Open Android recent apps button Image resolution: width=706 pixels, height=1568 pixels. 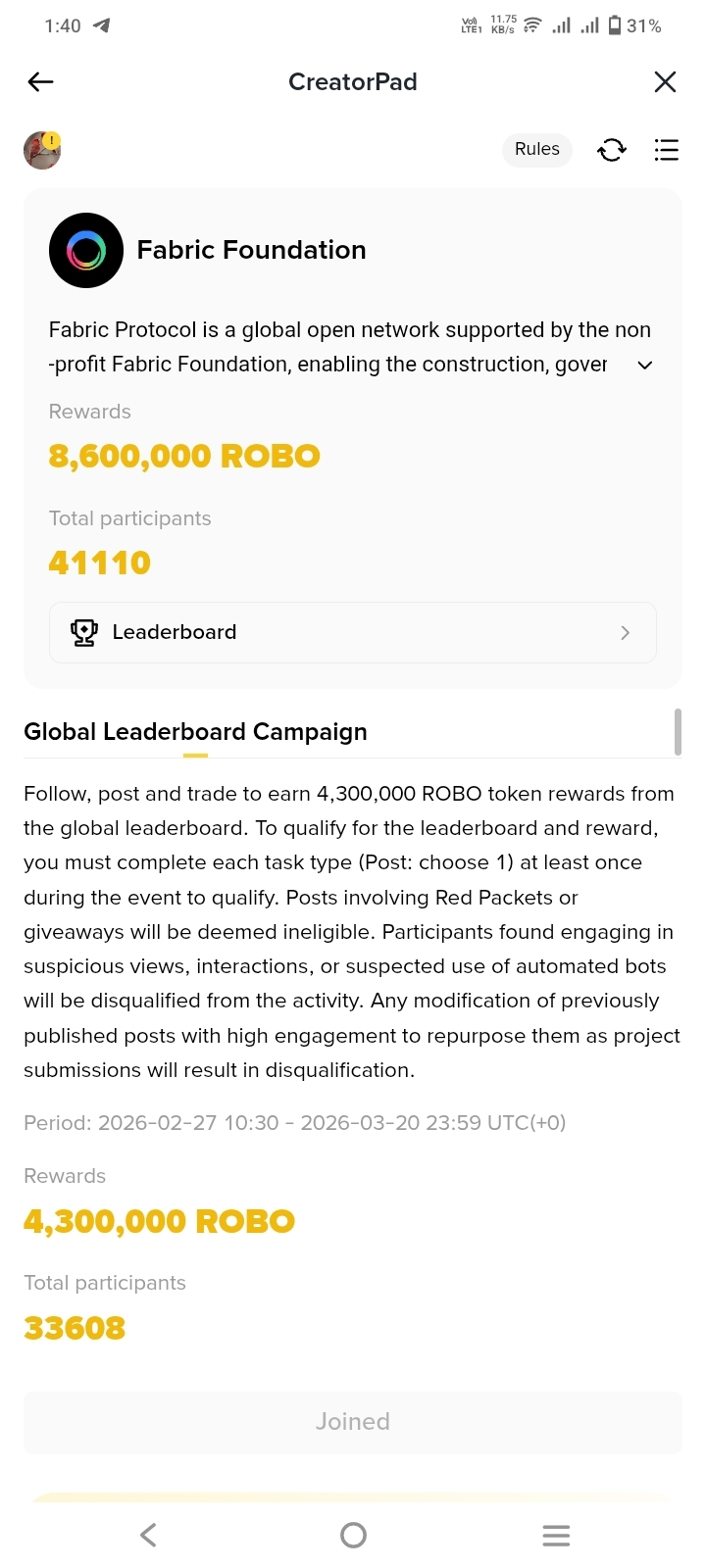(556, 1536)
